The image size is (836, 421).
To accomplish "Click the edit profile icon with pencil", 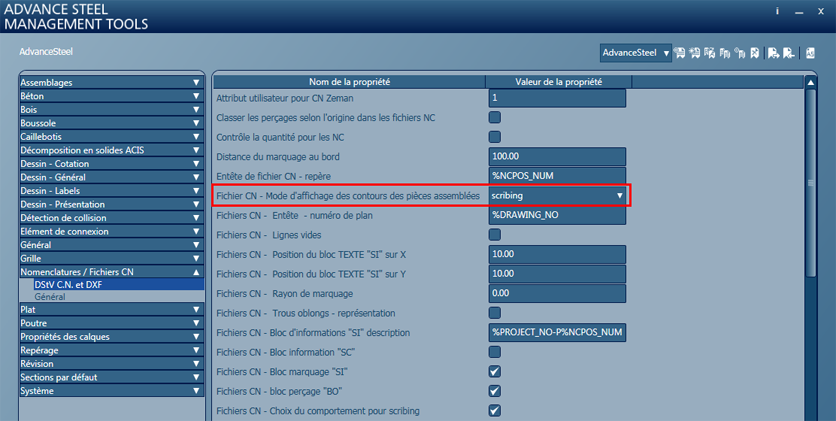I will 710,53.
